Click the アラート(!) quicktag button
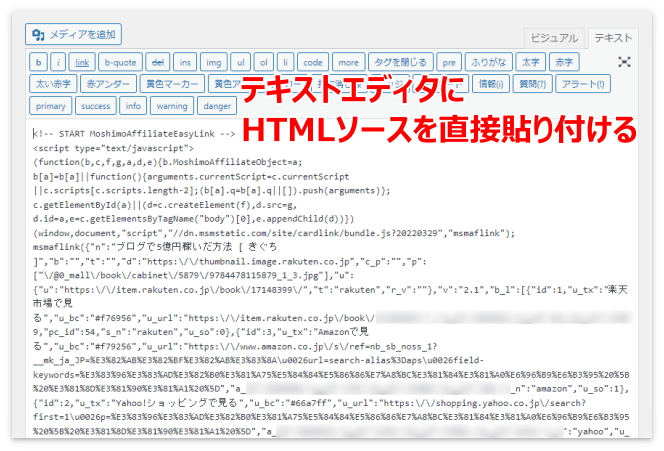664x451 pixels. point(583,84)
